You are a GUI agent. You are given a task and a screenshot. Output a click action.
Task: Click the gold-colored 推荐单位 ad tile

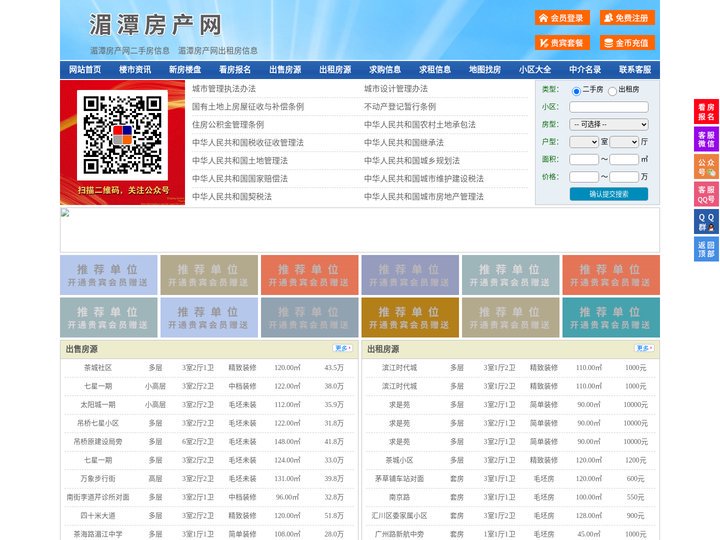(x=410, y=318)
